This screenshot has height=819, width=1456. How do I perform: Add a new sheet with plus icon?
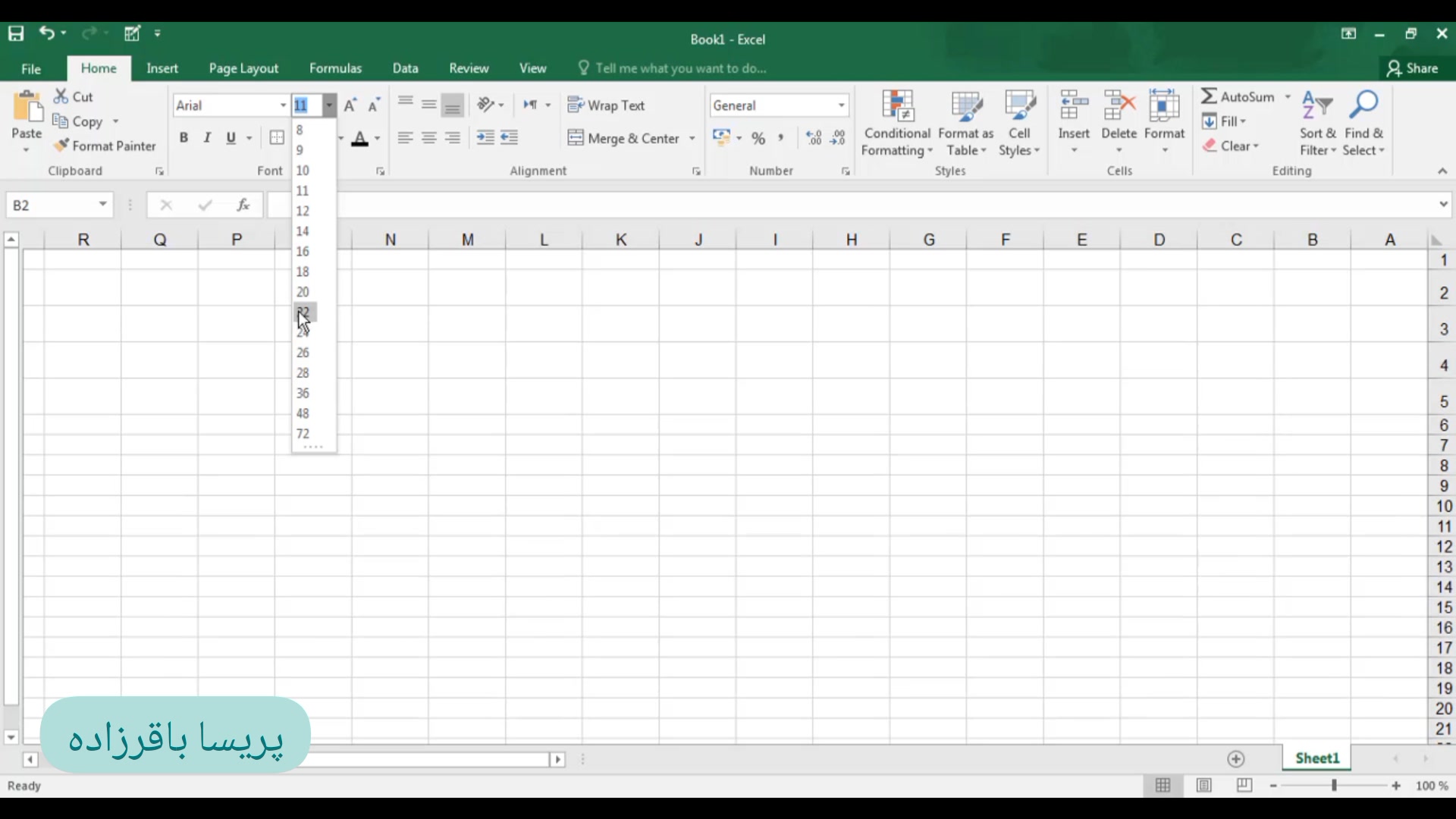pyautogui.click(x=1236, y=759)
